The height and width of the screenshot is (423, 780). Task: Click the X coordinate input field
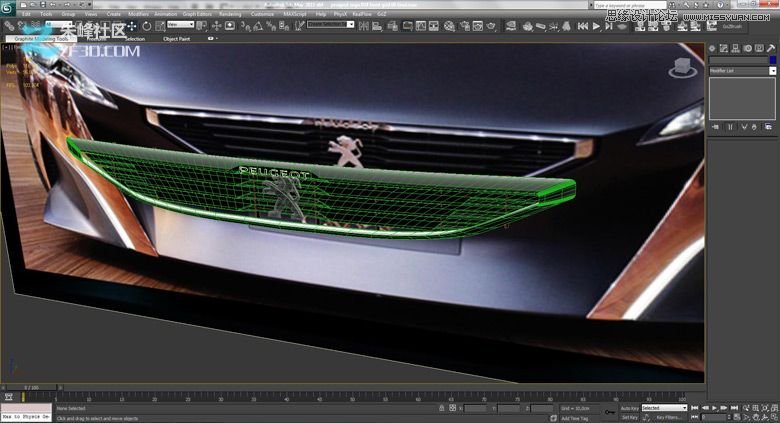[x=476, y=408]
